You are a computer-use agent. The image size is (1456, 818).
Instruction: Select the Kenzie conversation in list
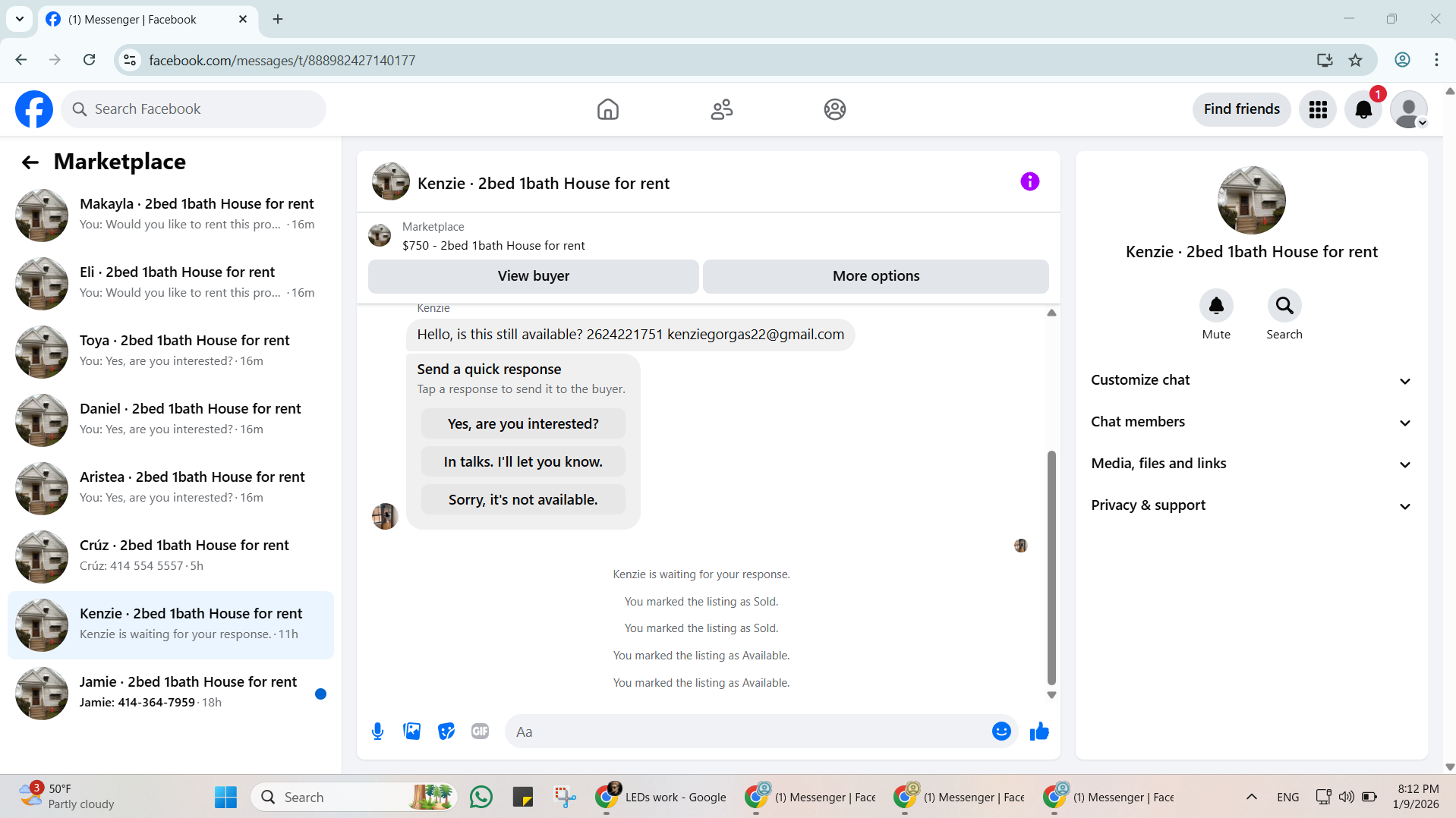pyautogui.click(x=171, y=625)
